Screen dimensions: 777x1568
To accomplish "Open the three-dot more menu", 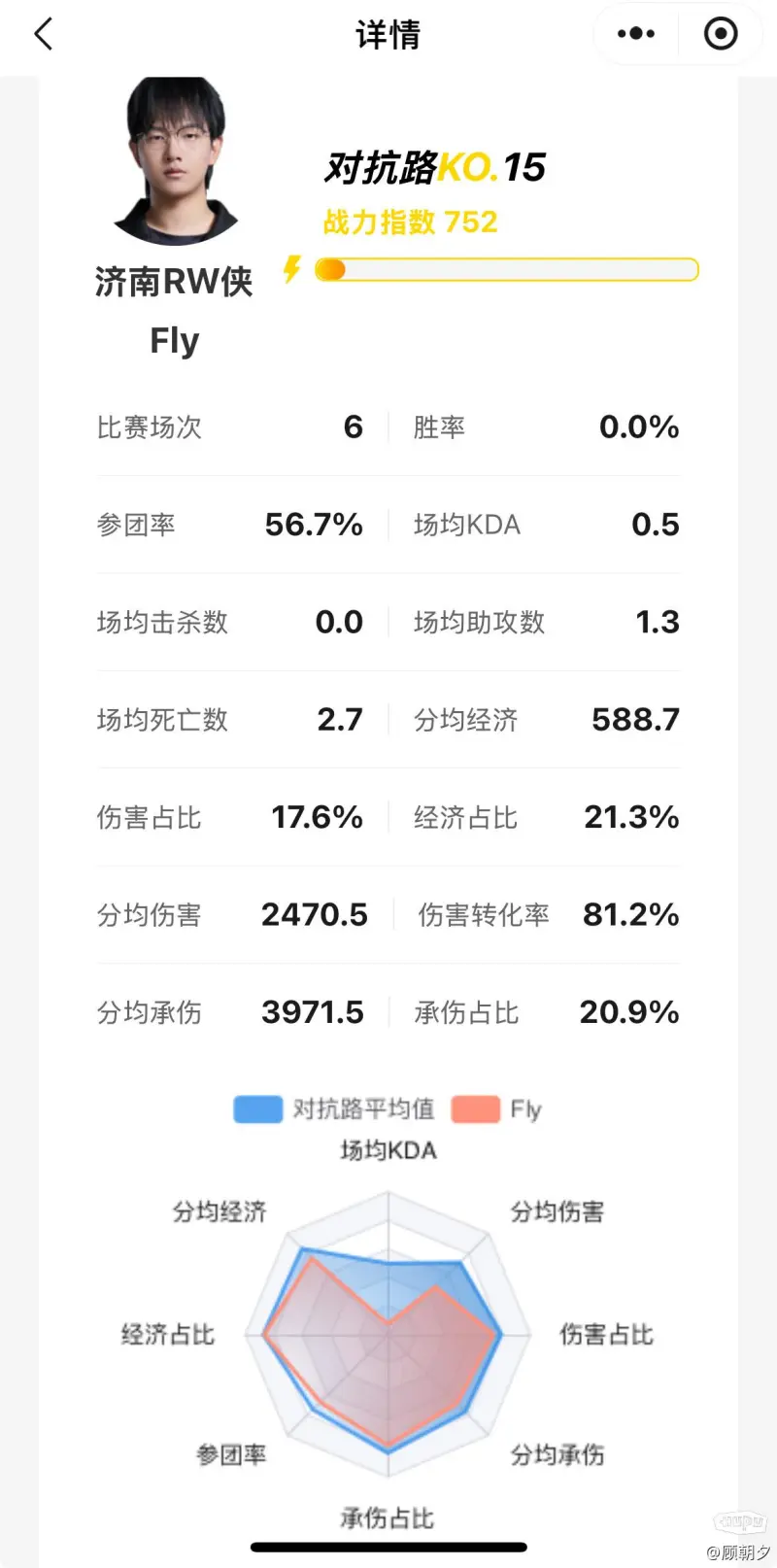I will point(636,35).
